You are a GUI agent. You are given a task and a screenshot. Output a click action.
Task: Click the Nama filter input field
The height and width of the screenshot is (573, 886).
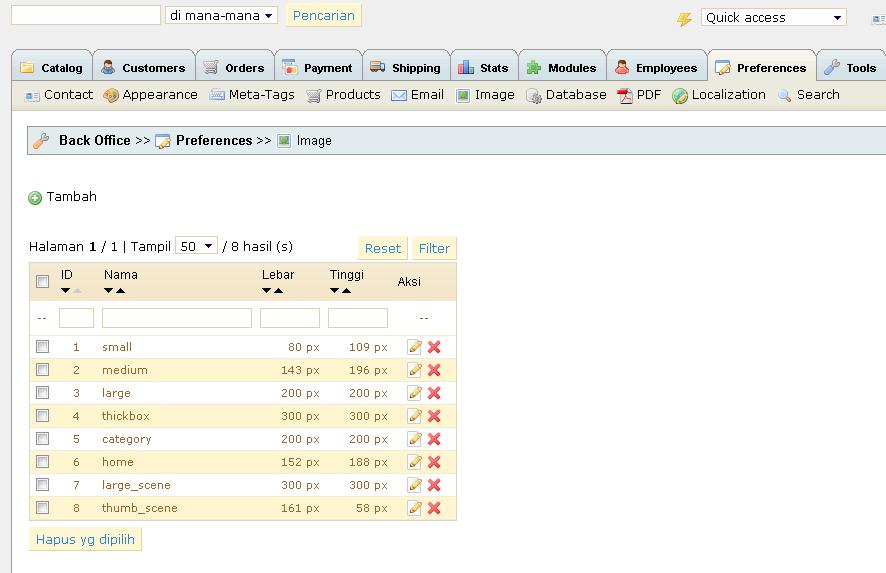tap(177, 318)
